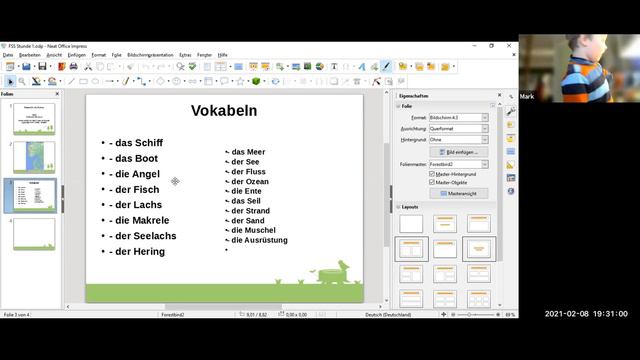Select the Ellipse shape tool
Viewport: 640px width, 360px height.
tap(95, 82)
